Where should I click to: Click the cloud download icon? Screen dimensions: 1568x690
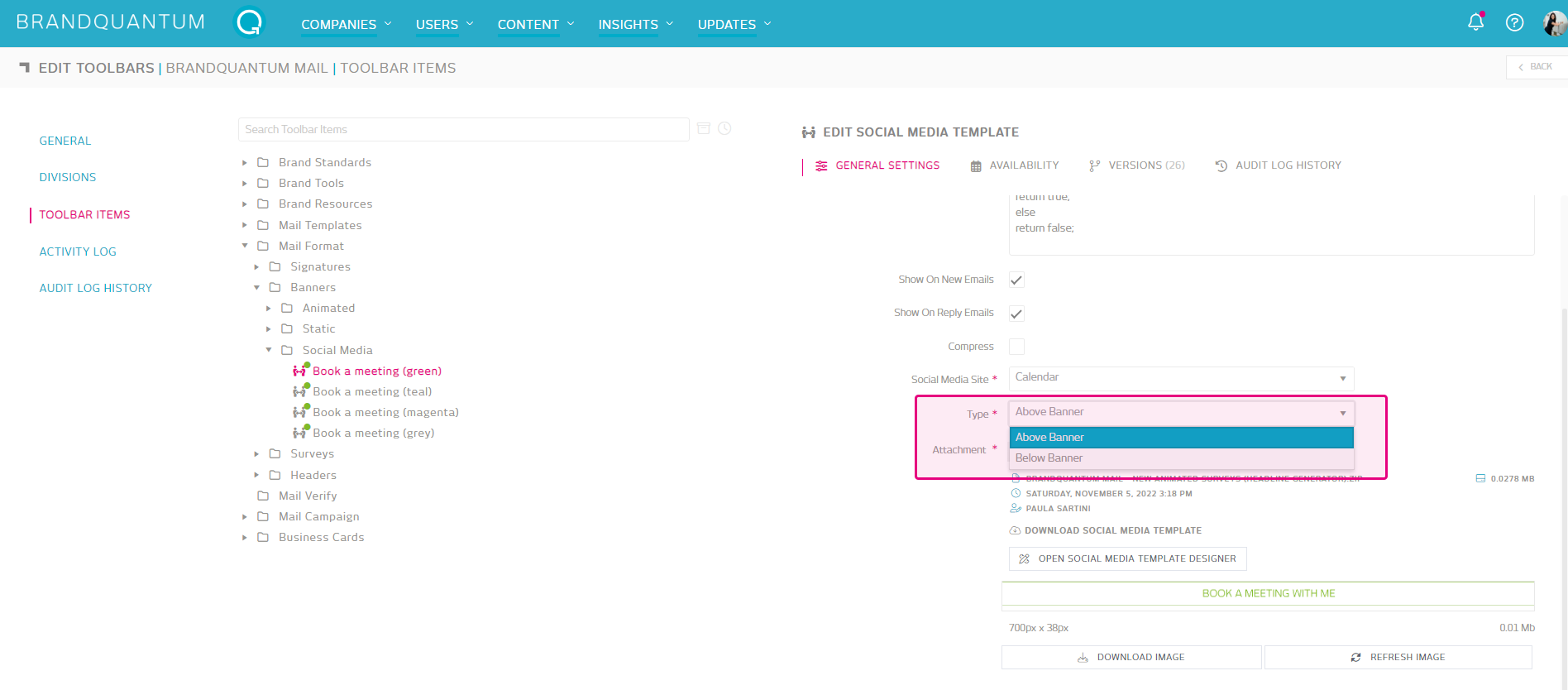[x=1015, y=530]
